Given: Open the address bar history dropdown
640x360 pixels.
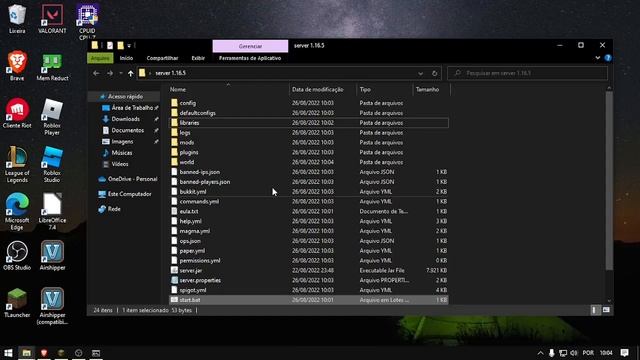Looking at the screenshot, I should [420, 73].
